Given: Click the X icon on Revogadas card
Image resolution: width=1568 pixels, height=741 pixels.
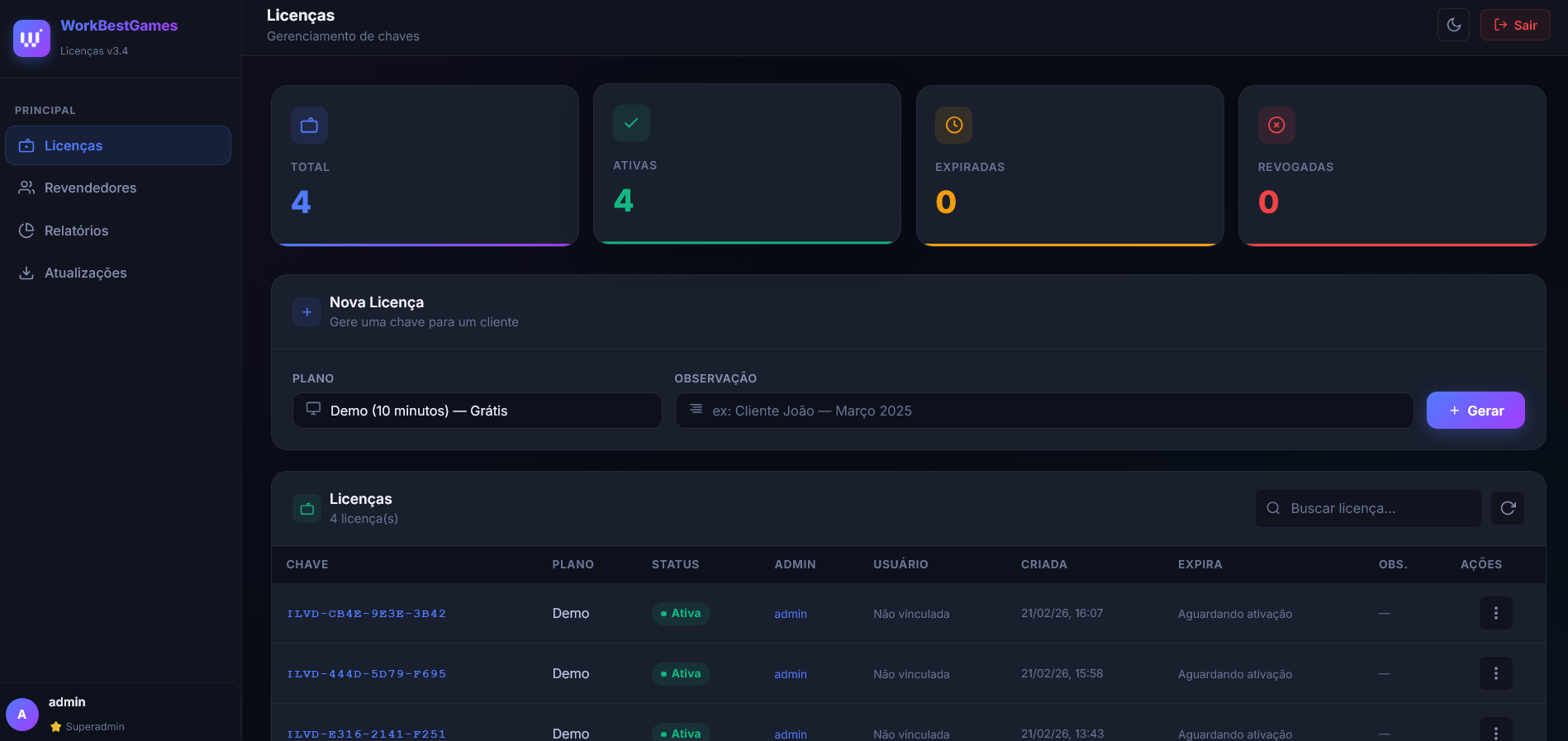Looking at the screenshot, I should (x=1276, y=126).
